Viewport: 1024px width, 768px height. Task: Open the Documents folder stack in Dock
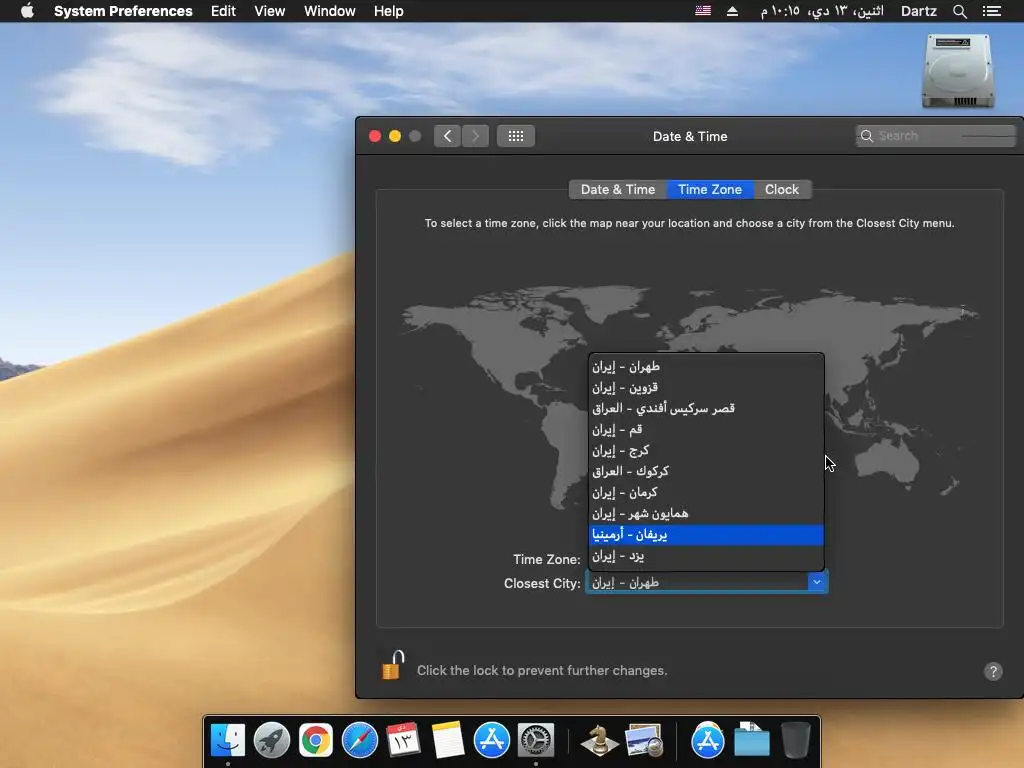point(752,741)
